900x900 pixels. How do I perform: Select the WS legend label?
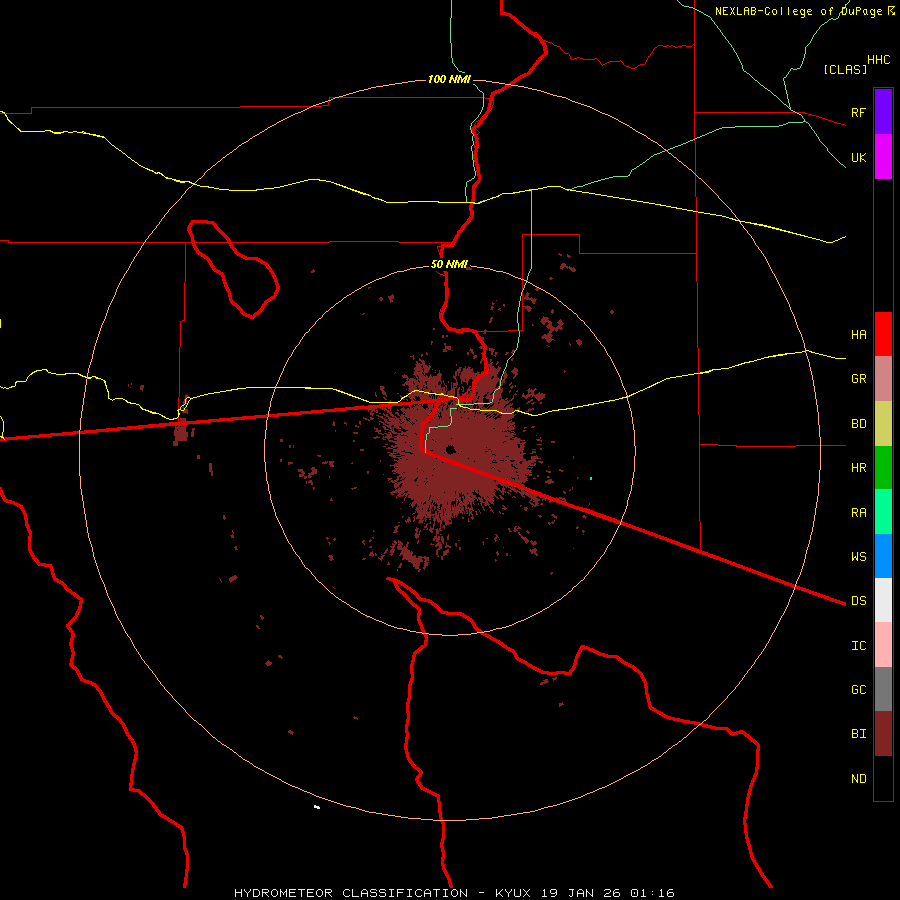point(858,556)
